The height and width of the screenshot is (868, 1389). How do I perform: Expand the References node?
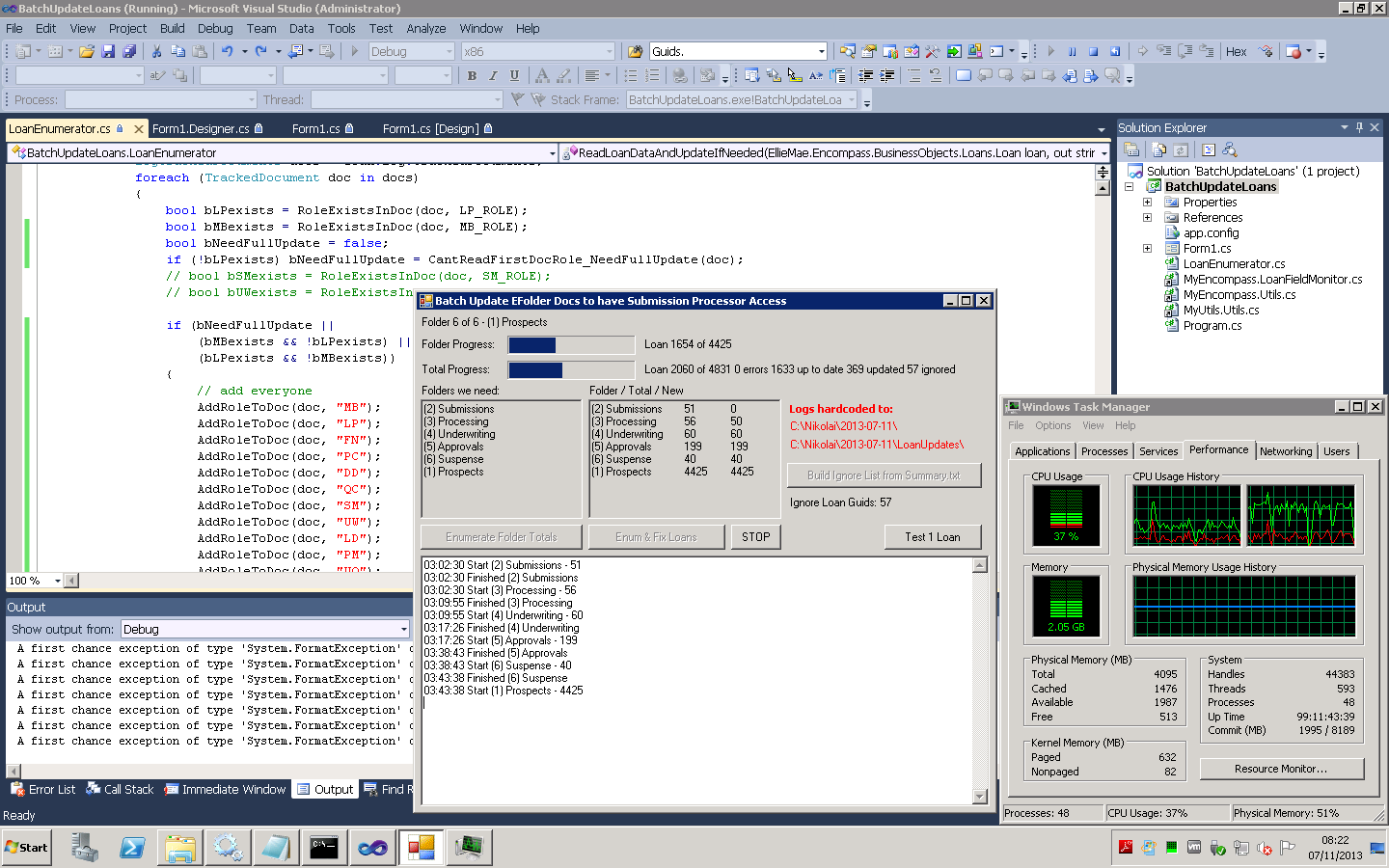pyautogui.click(x=1147, y=217)
